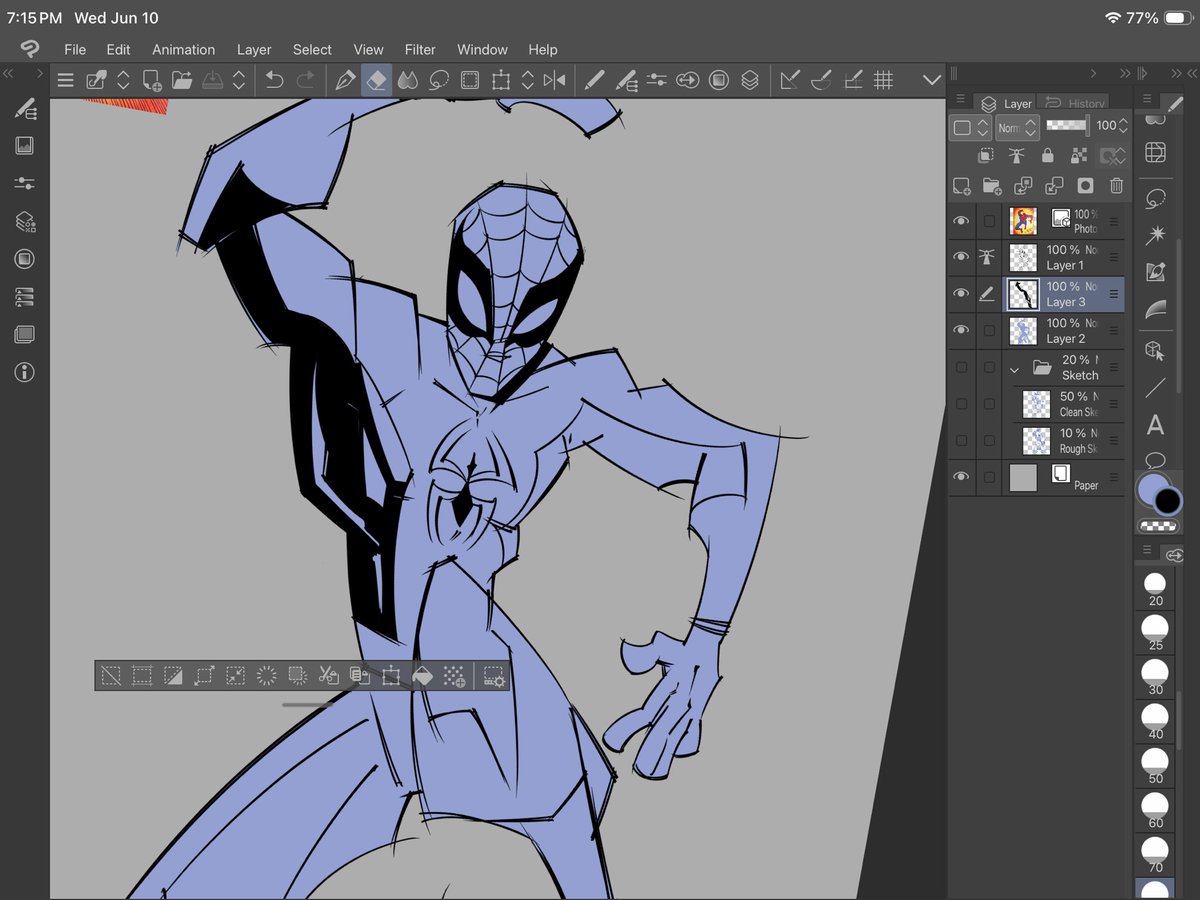
Task: Select the Layer 2 row
Action: click(x=1065, y=331)
